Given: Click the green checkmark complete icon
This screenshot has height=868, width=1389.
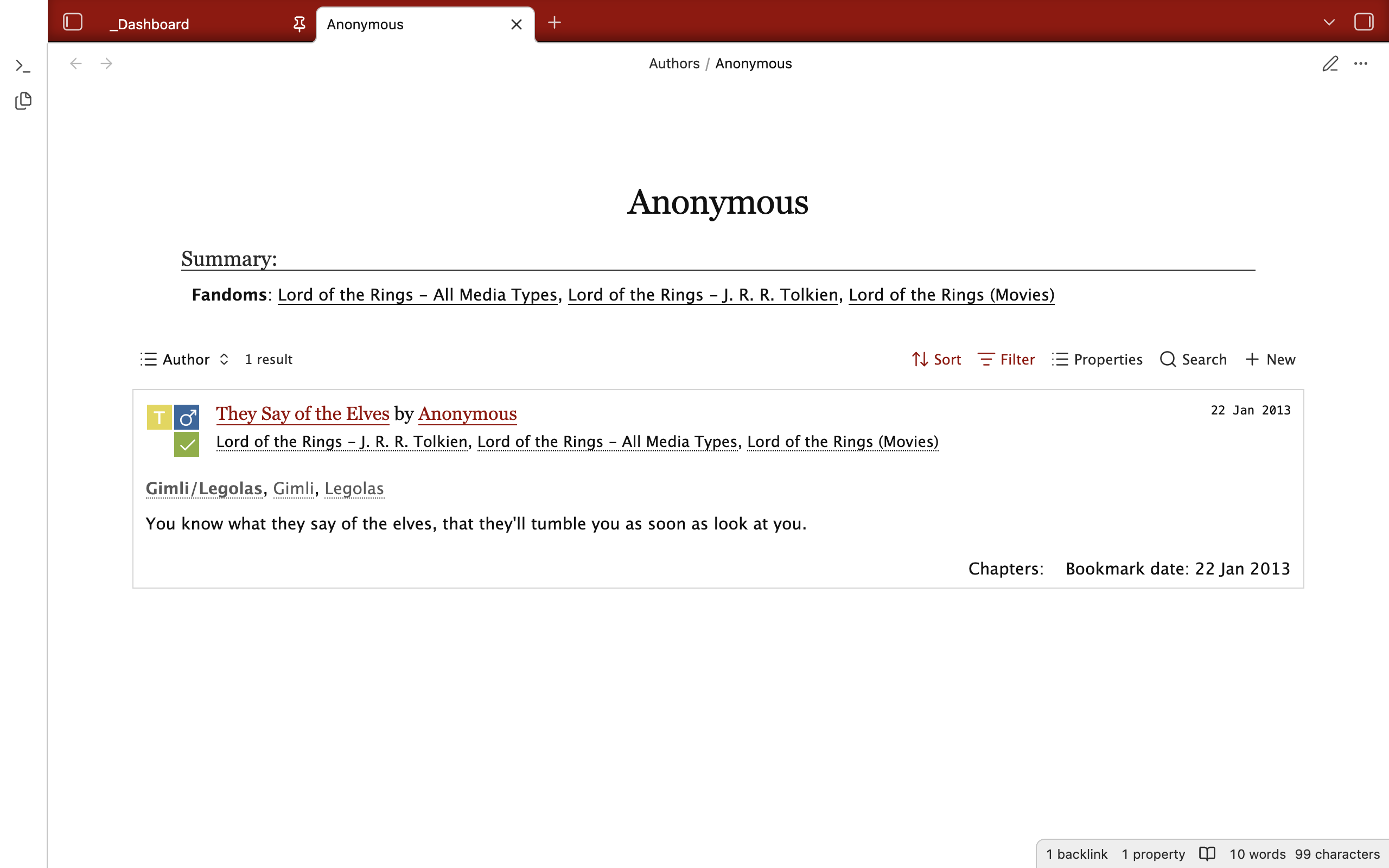Looking at the screenshot, I should click(x=187, y=445).
